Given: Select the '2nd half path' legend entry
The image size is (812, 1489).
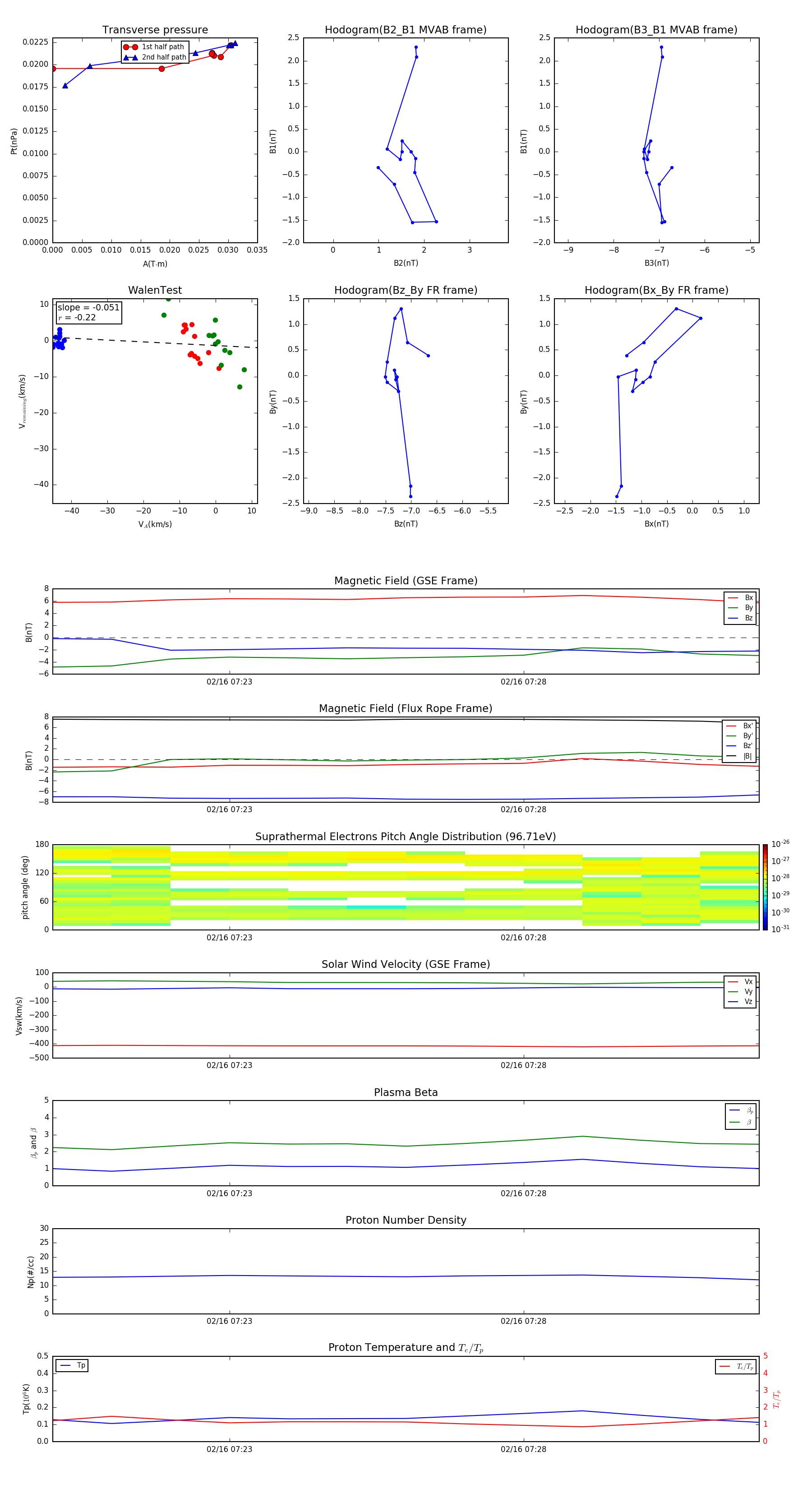Looking at the screenshot, I should click(x=154, y=57).
